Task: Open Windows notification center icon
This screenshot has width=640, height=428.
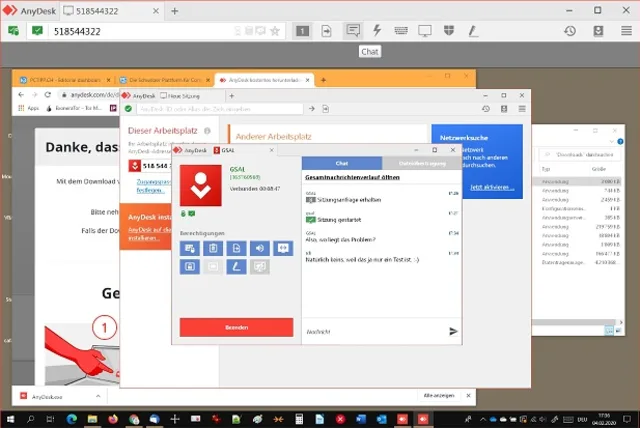Action: 627,419
